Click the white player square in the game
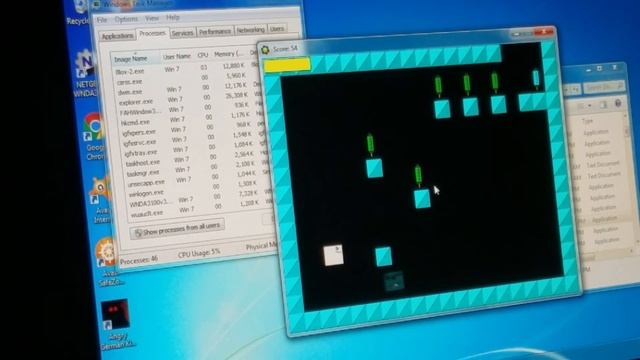This screenshot has width=640, height=360. point(333,256)
